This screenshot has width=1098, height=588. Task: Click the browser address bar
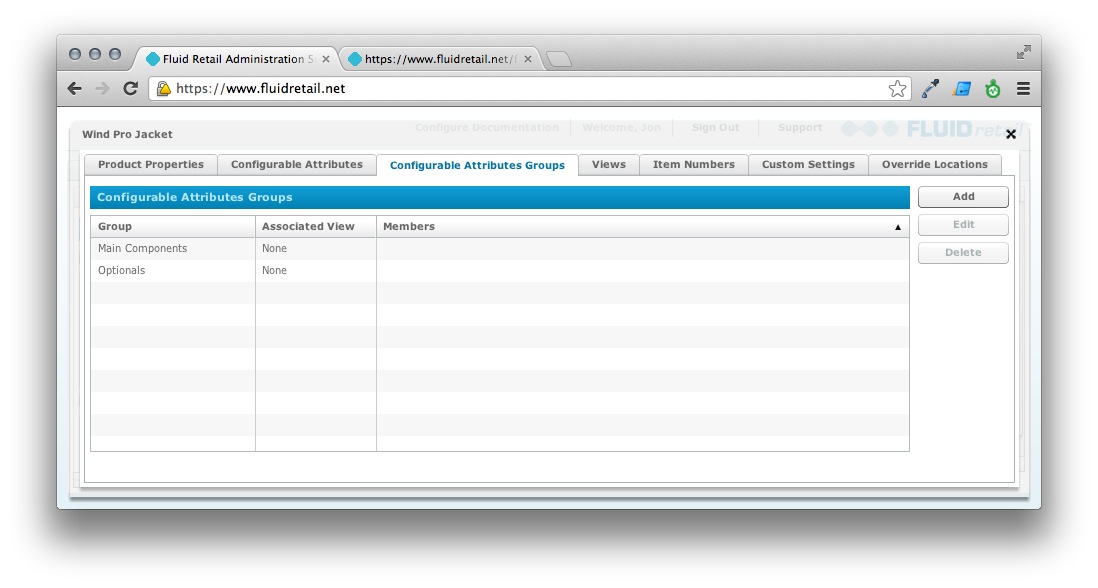500,88
